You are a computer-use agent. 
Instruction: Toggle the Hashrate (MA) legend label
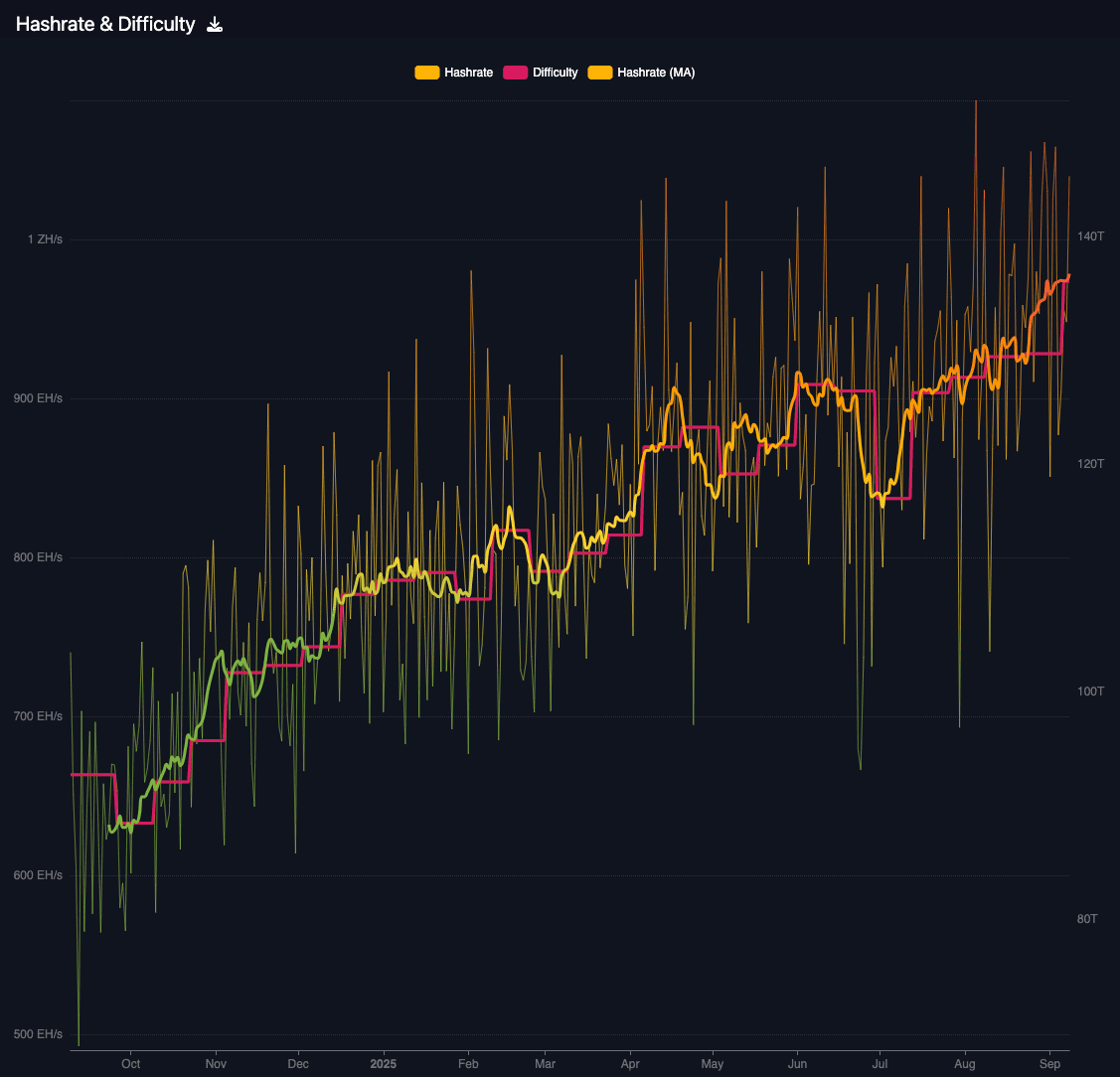click(x=656, y=73)
